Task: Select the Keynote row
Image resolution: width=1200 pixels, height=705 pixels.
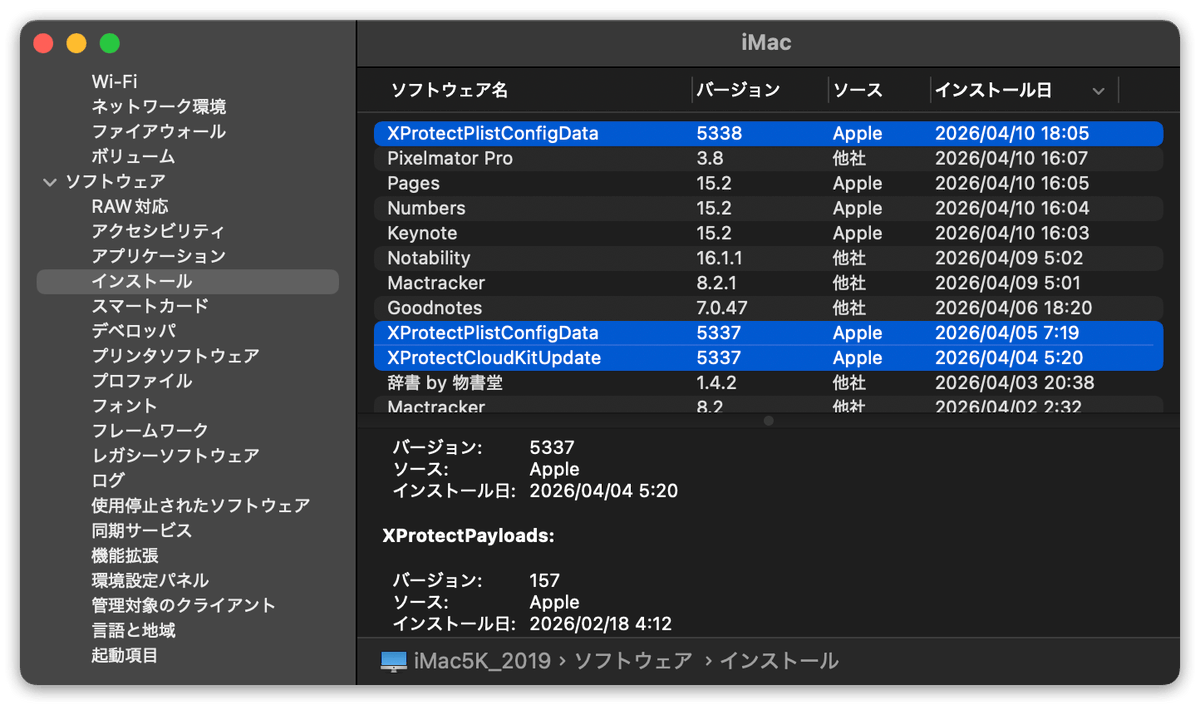Action: (x=768, y=233)
